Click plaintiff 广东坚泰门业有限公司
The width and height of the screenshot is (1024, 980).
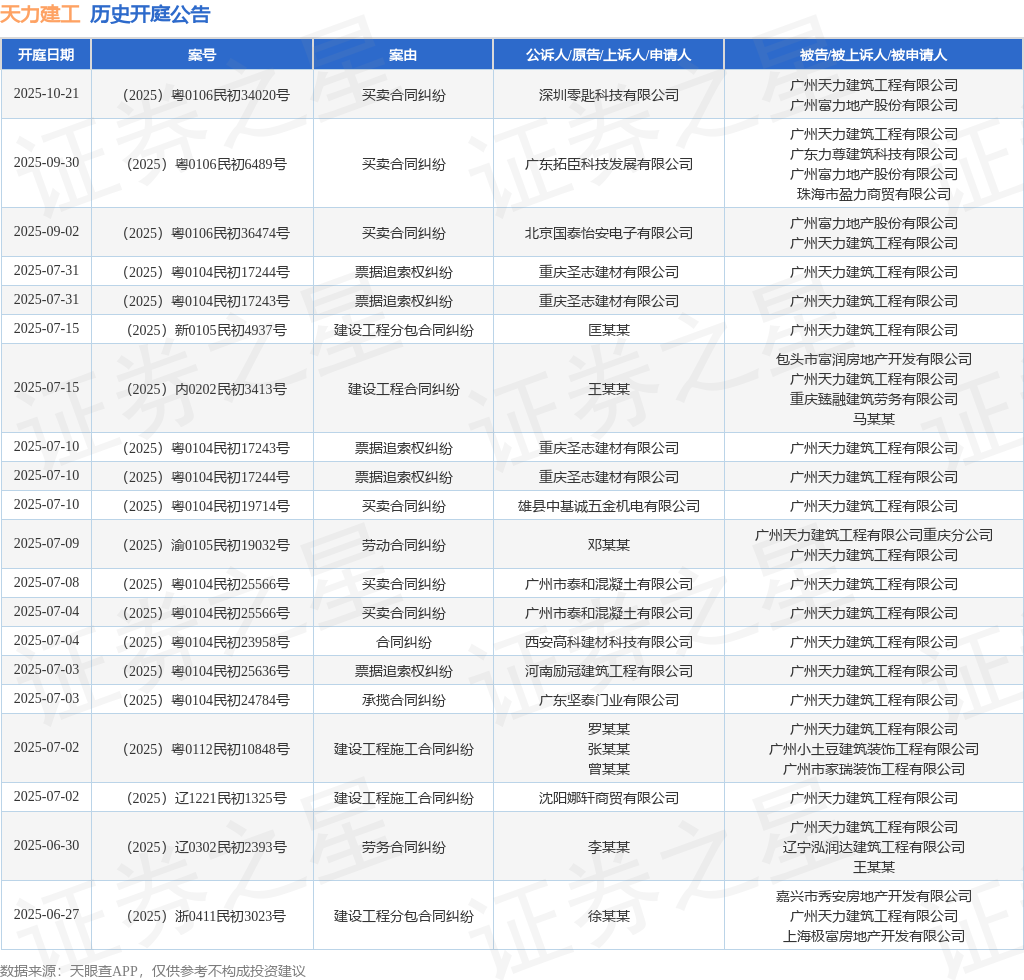coord(609,701)
